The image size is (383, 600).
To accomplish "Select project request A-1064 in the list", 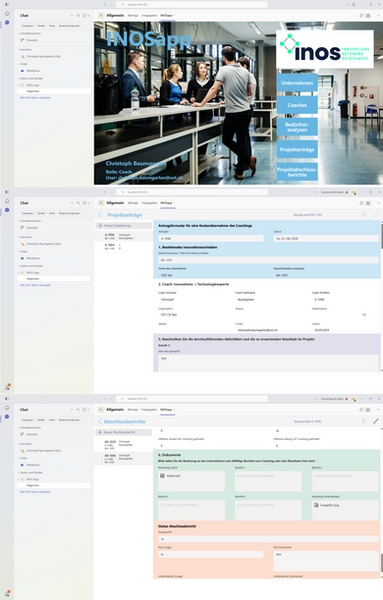I will (x=123, y=246).
